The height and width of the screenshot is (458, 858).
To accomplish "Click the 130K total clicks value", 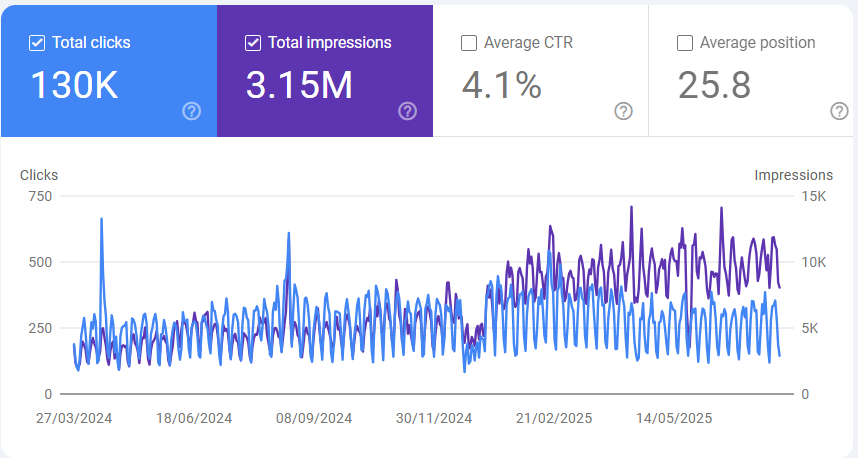I will (74, 86).
